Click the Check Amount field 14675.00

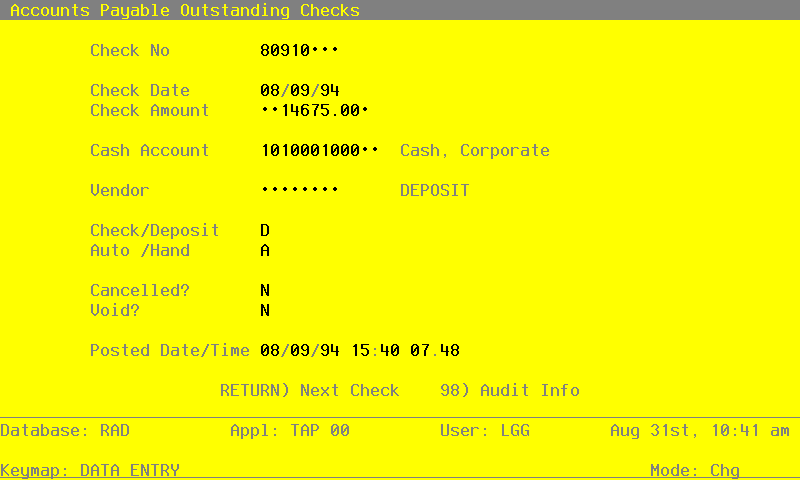314,110
